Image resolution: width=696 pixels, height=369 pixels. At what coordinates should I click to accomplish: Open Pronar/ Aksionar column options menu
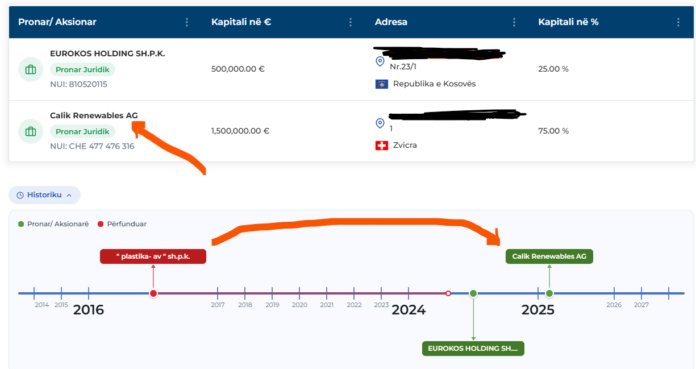coord(187,22)
